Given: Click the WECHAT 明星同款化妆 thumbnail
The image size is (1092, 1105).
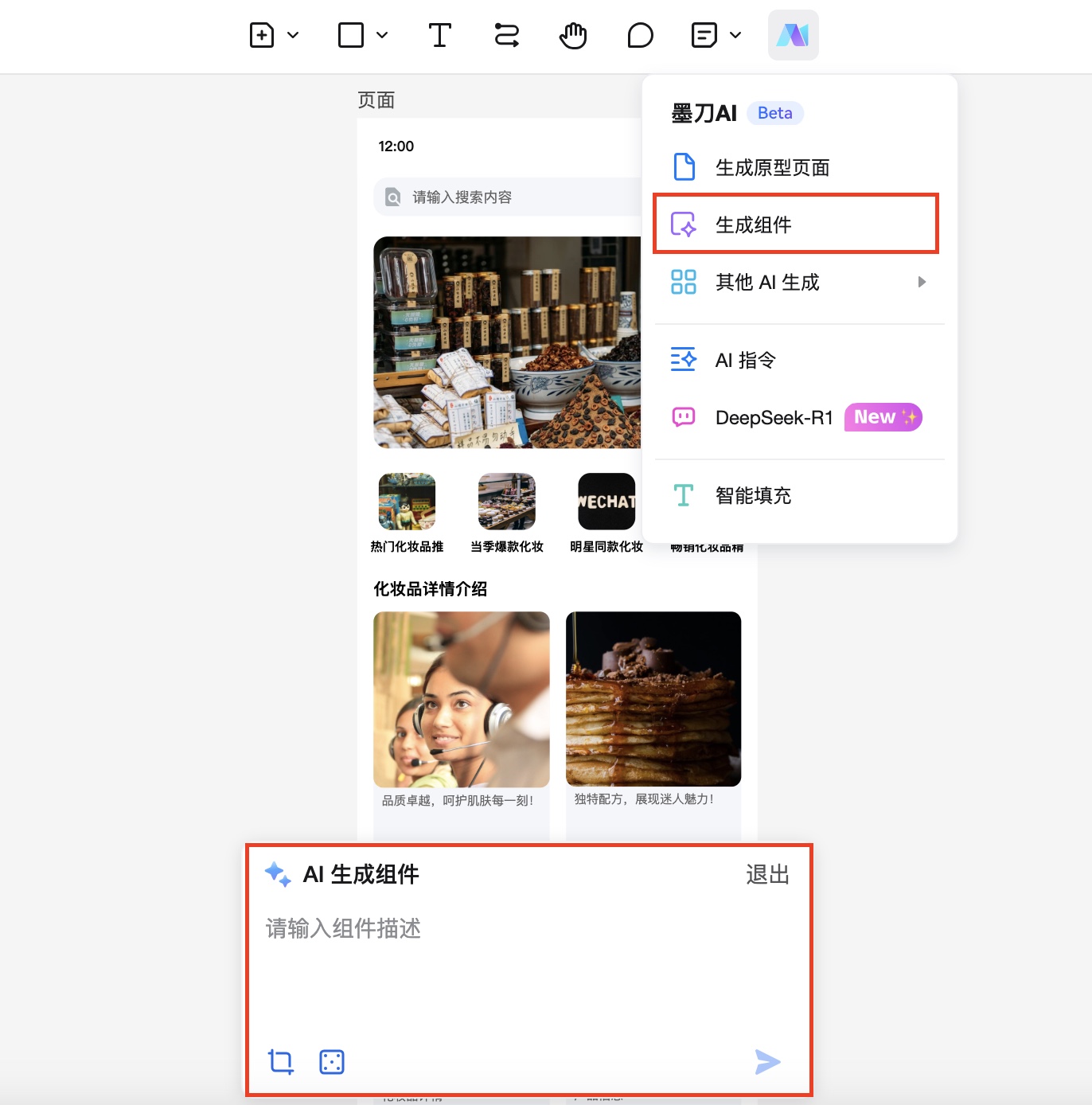Looking at the screenshot, I should coord(606,502).
